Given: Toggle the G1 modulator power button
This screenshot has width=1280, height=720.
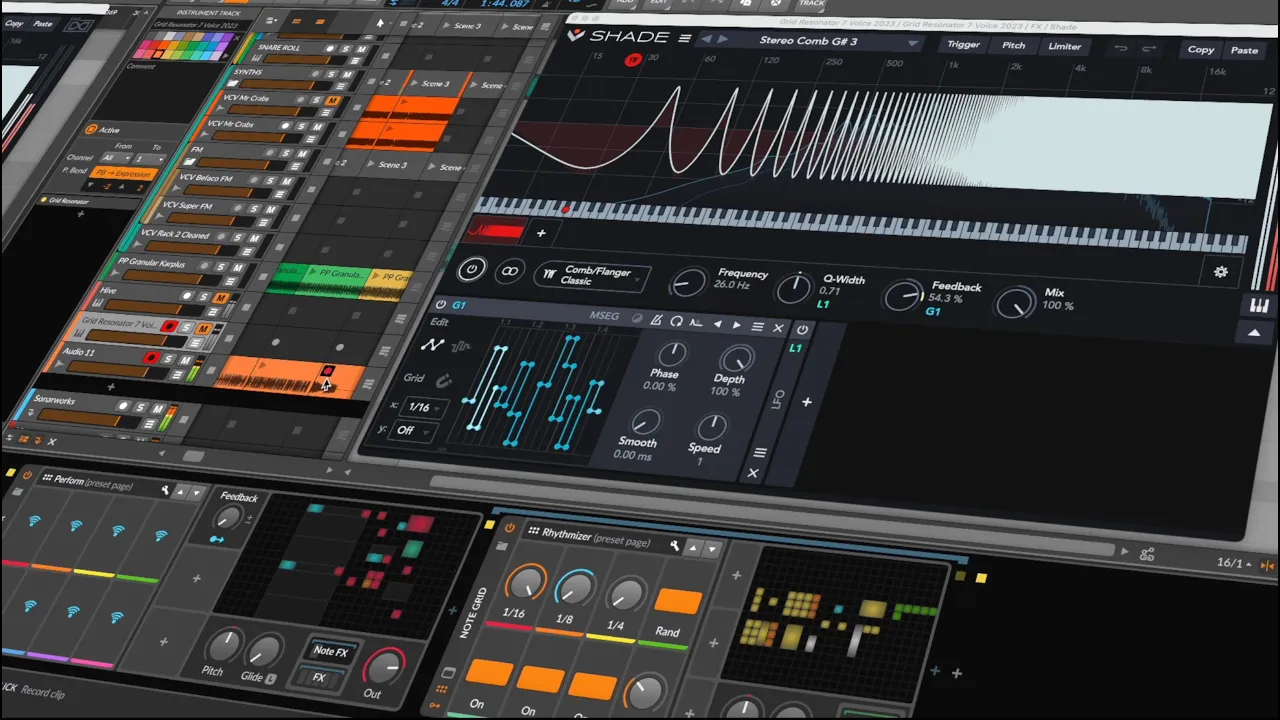Looking at the screenshot, I should click(x=441, y=304).
